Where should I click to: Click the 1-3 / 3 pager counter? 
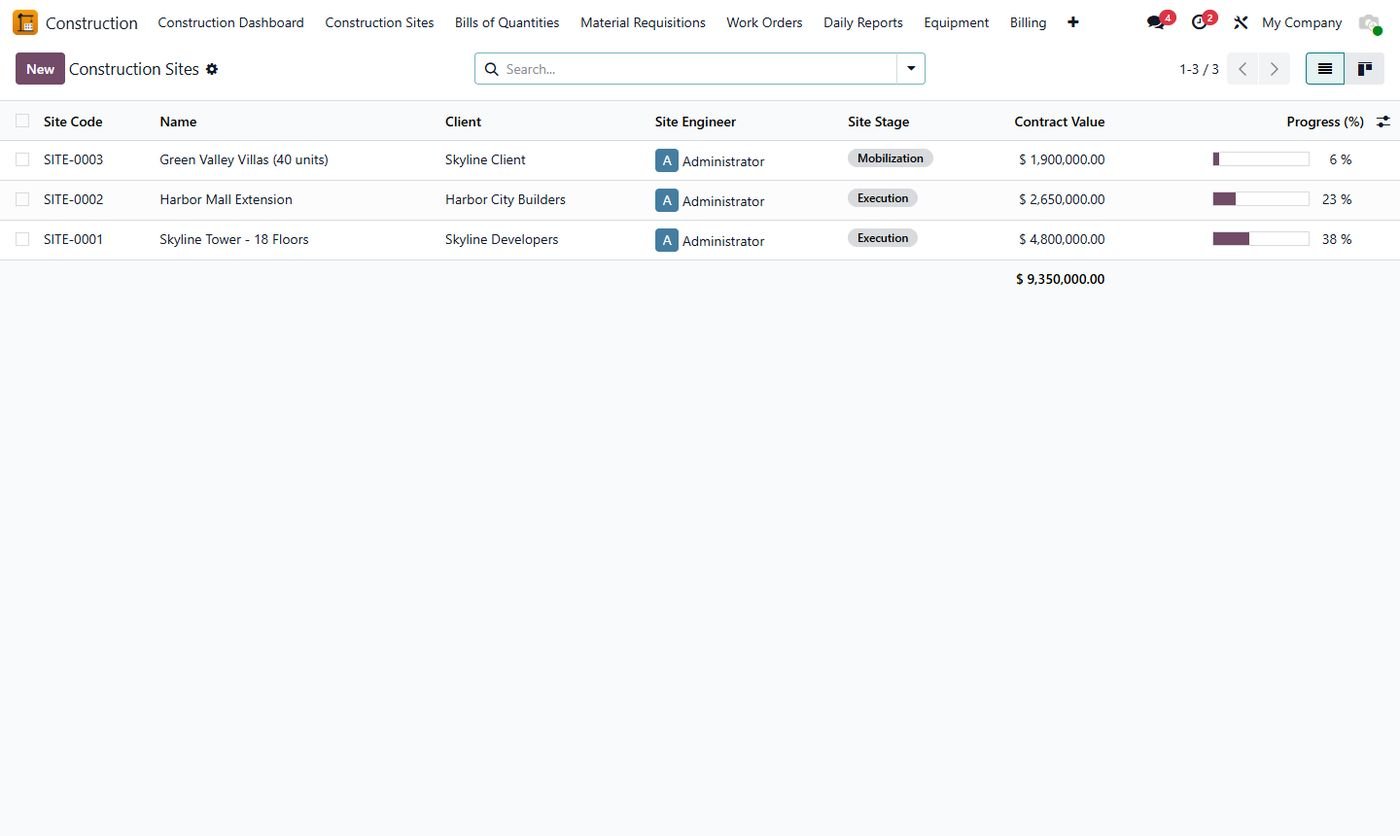click(1199, 69)
